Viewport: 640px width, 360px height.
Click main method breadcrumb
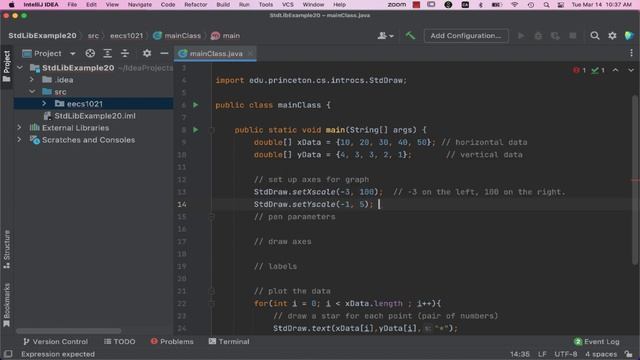(225, 36)
